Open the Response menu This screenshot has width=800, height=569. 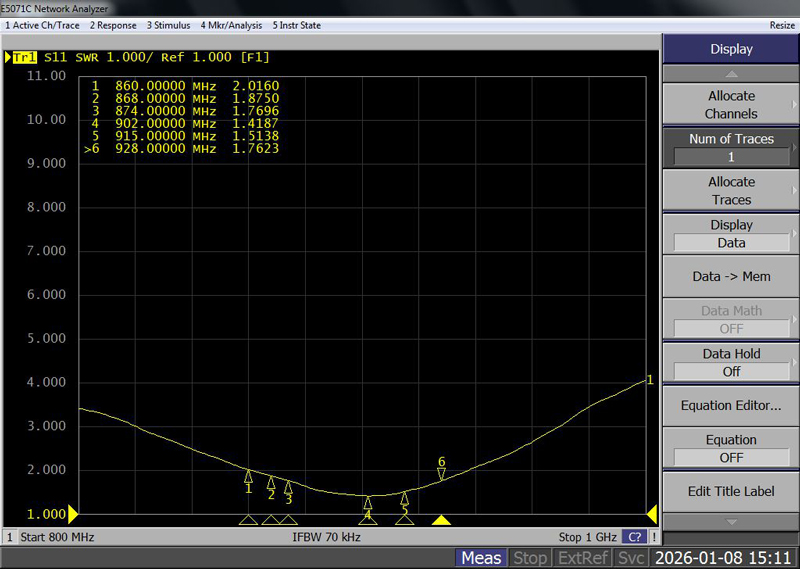[112, 25]
